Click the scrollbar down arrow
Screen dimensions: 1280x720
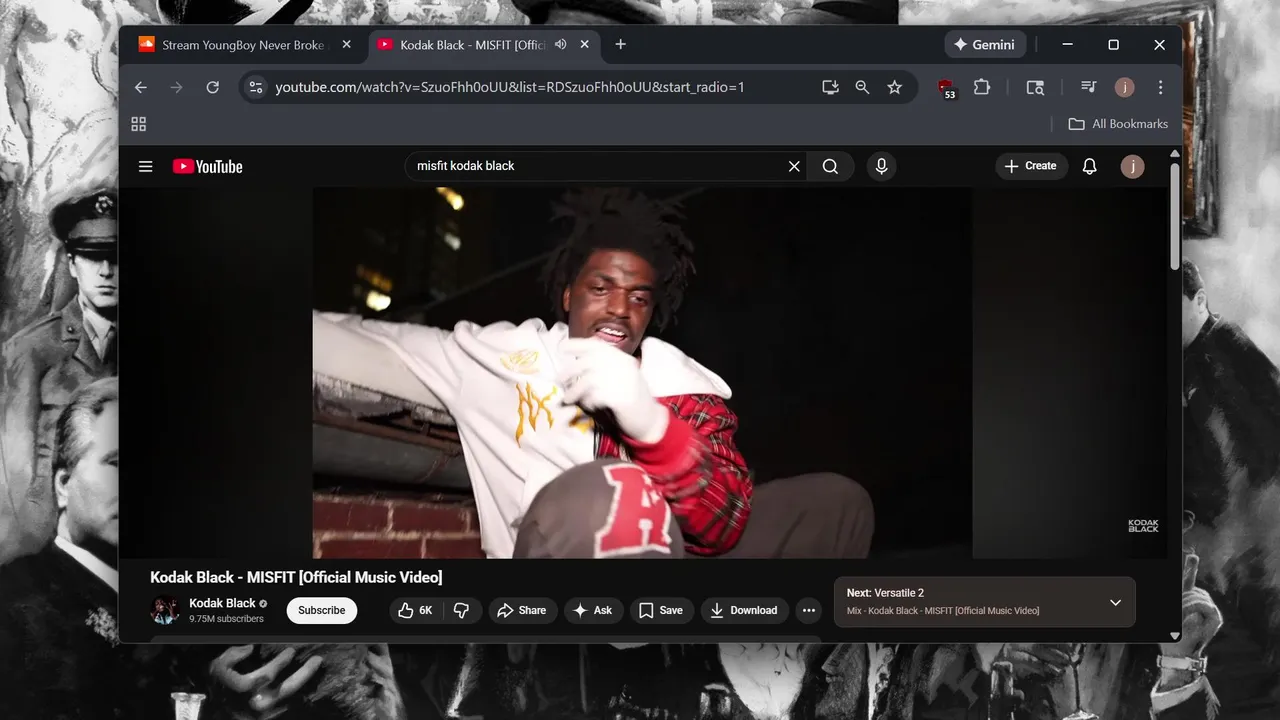1175,635
